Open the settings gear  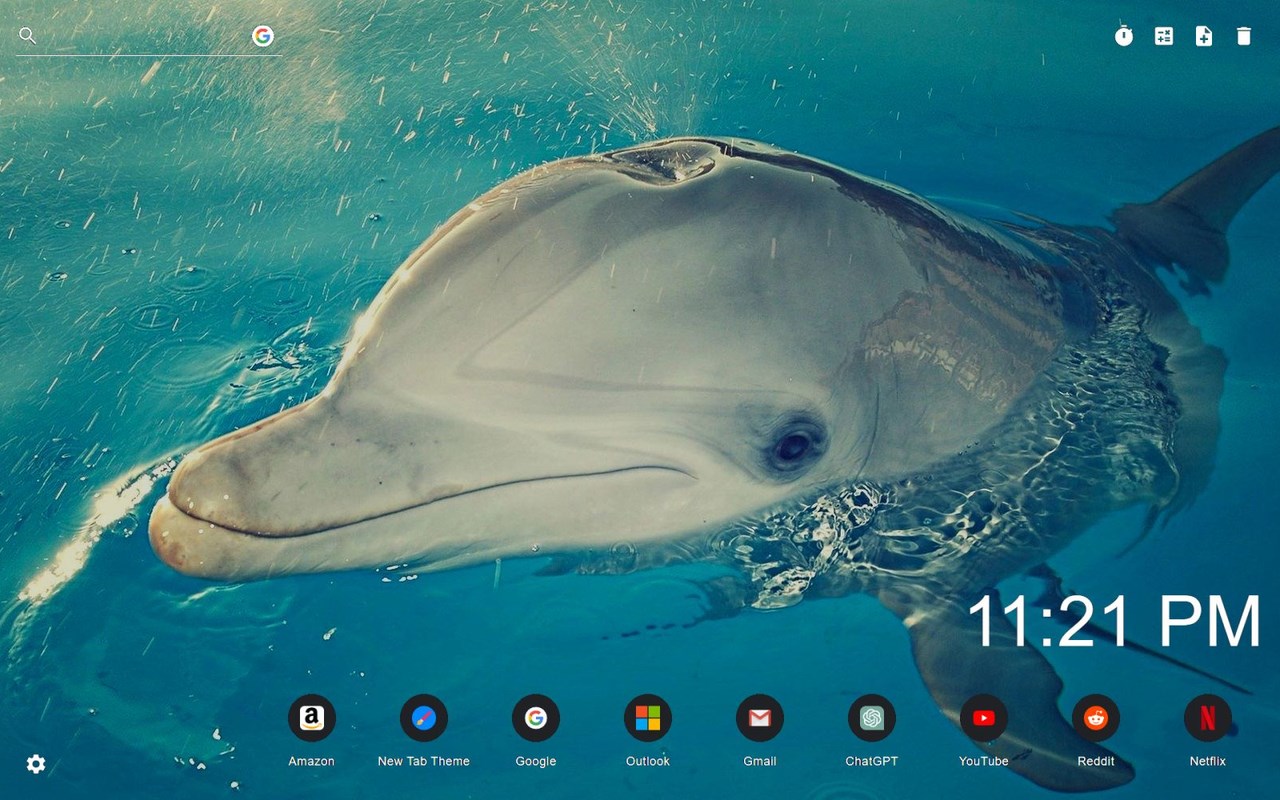(x=36, y=764)
